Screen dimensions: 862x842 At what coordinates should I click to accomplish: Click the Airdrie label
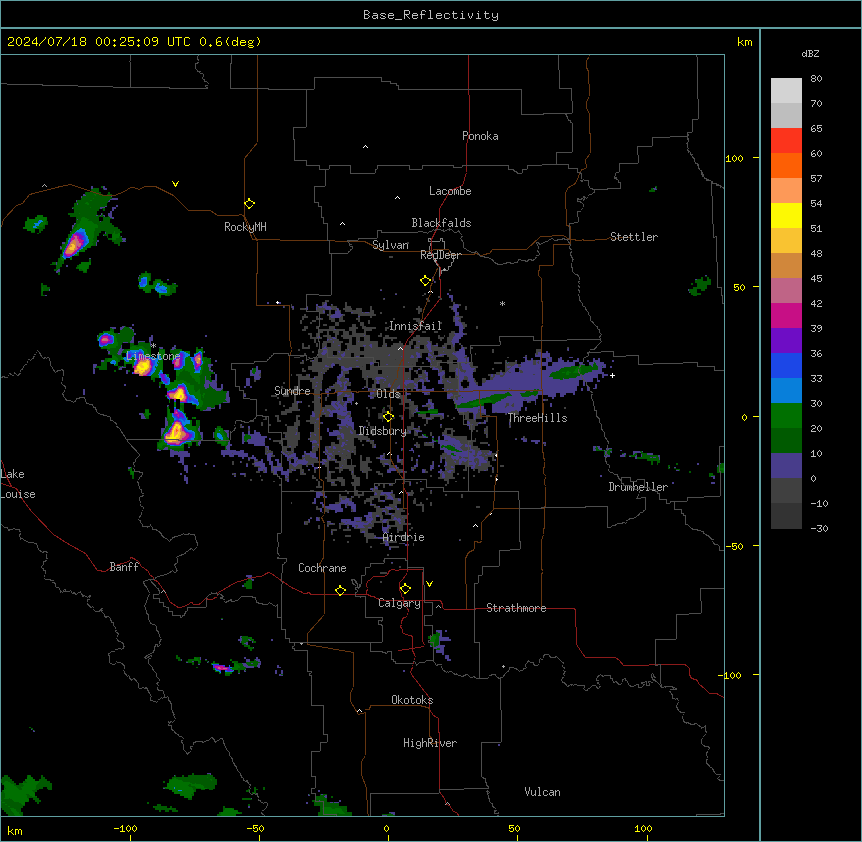pos(403,537)
